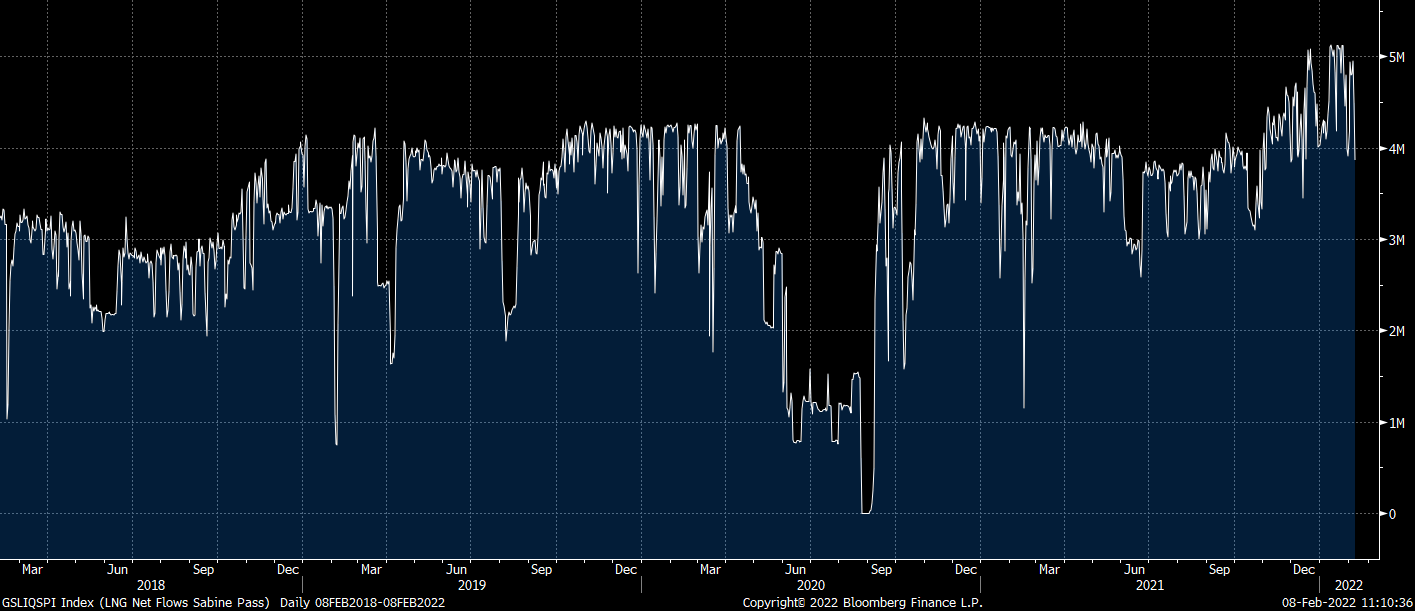Image resolution: width=1415 pixels, height=611 pixels.
Task: Click the 1M y-axis label
Action: tap(1396, 423)
